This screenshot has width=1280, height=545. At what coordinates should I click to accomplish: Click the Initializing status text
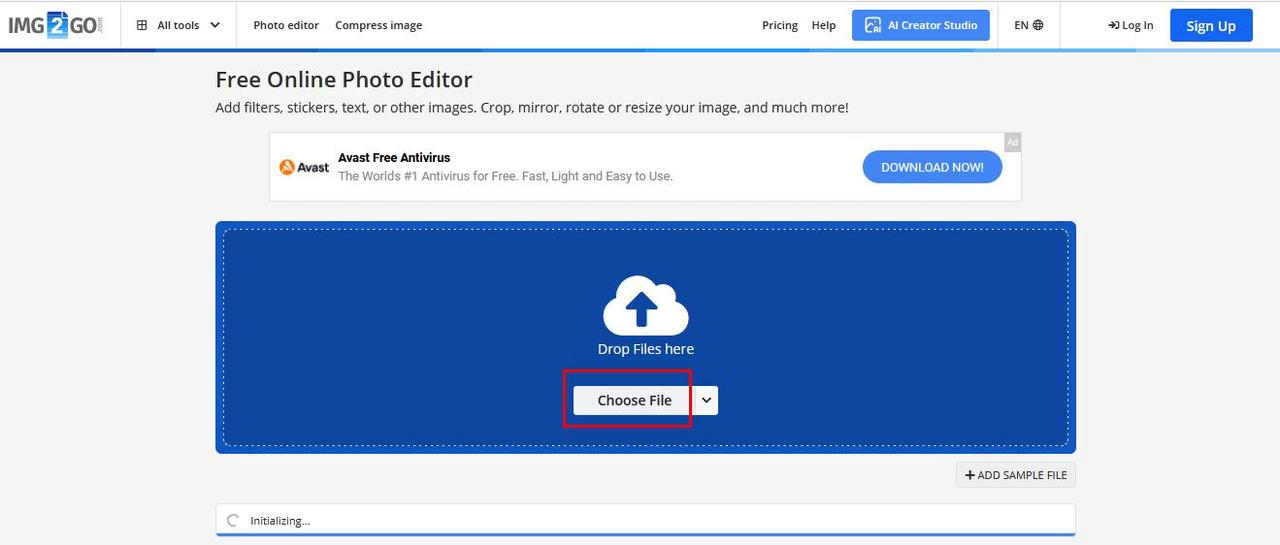click(280, 521)
